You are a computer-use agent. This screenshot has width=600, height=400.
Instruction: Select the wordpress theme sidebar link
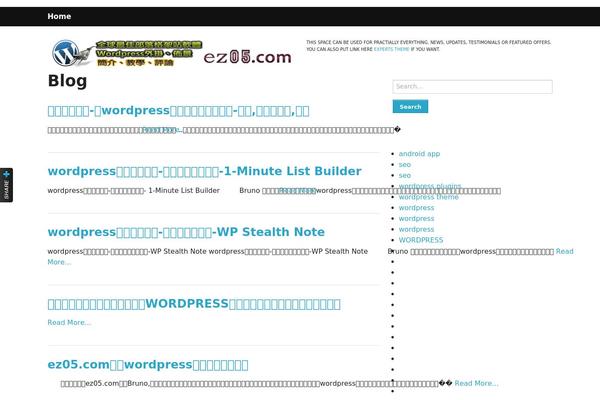tap(429, 197)
